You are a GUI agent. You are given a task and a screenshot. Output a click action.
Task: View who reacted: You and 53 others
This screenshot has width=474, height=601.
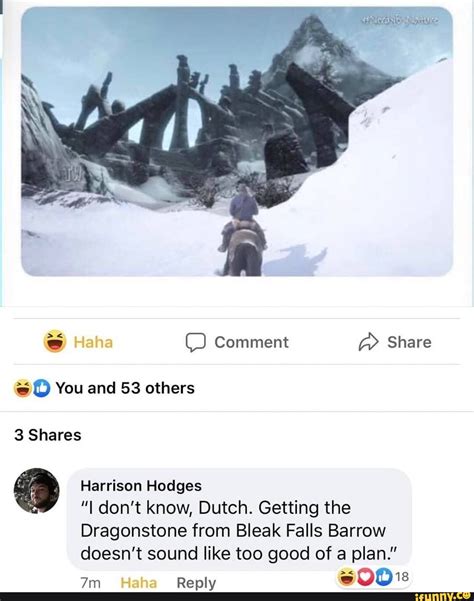tap(125, 388)
